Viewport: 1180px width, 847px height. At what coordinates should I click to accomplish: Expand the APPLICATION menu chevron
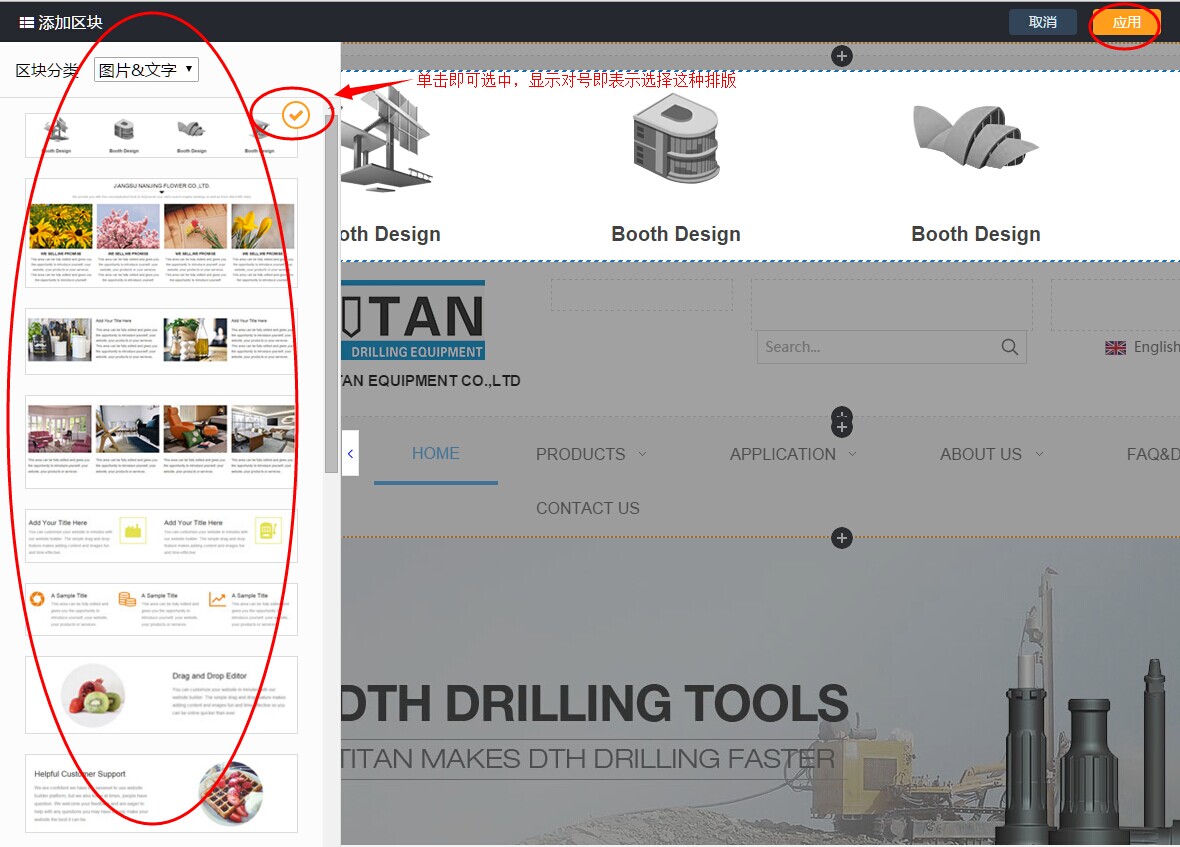(853, 454)
